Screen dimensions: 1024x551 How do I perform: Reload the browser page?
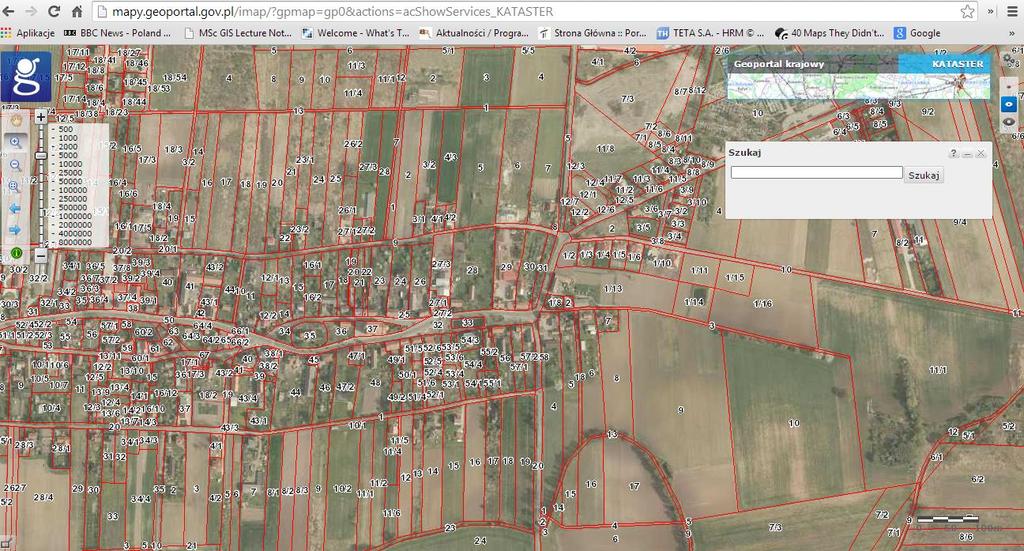pos(54,11)
